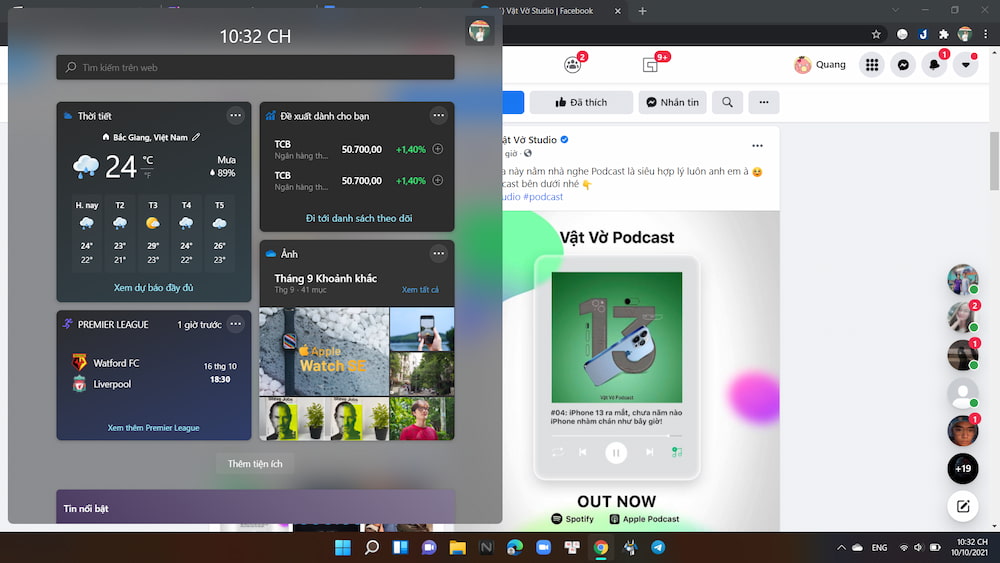
Task: Add second TCB stock to watchlist
Action: (438, 180)
